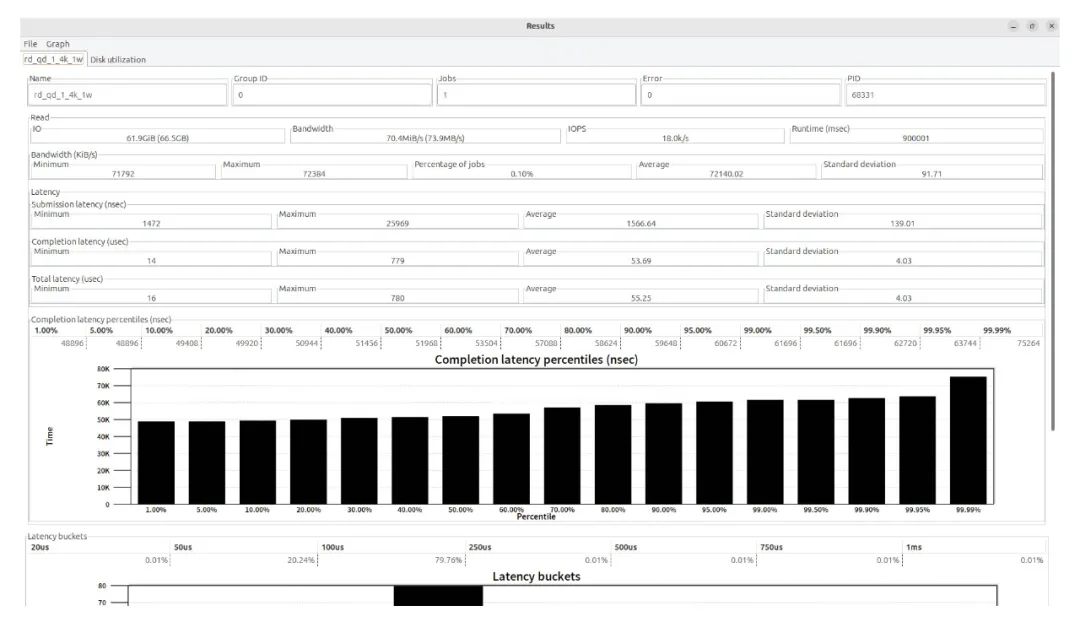
Task: Click the Jobs field
Action: pyautogui.click(x=536, y=95)
